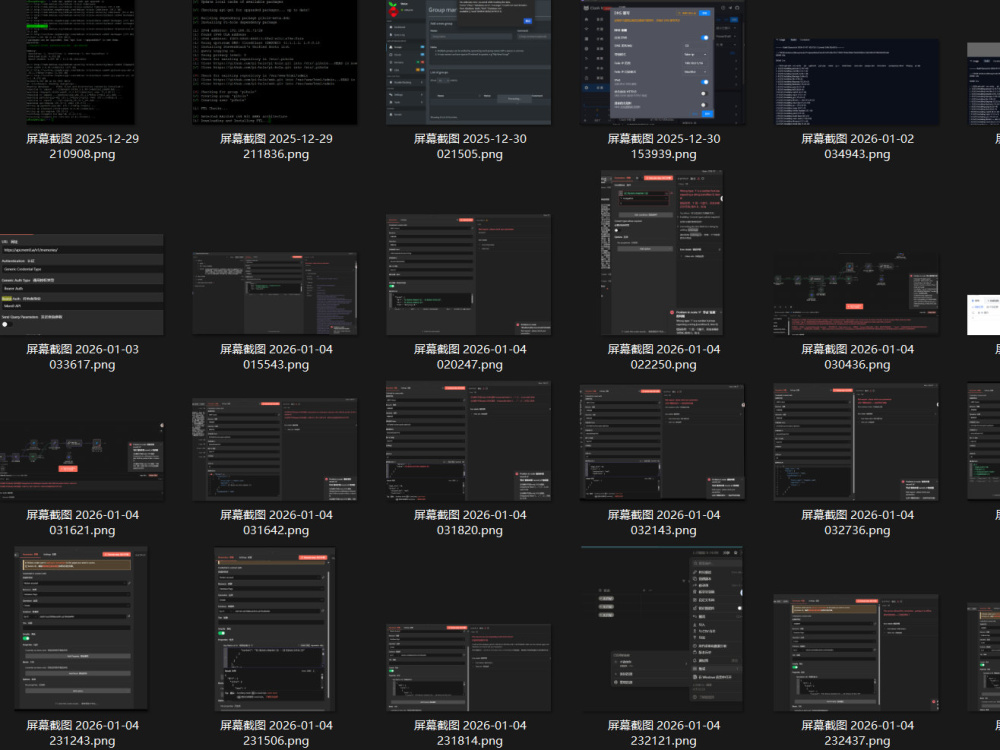Select thumbnail of 屏幕截图 2026-01-04 231506.png
This screenshot has width=1000, height=750.
point(275,629)
